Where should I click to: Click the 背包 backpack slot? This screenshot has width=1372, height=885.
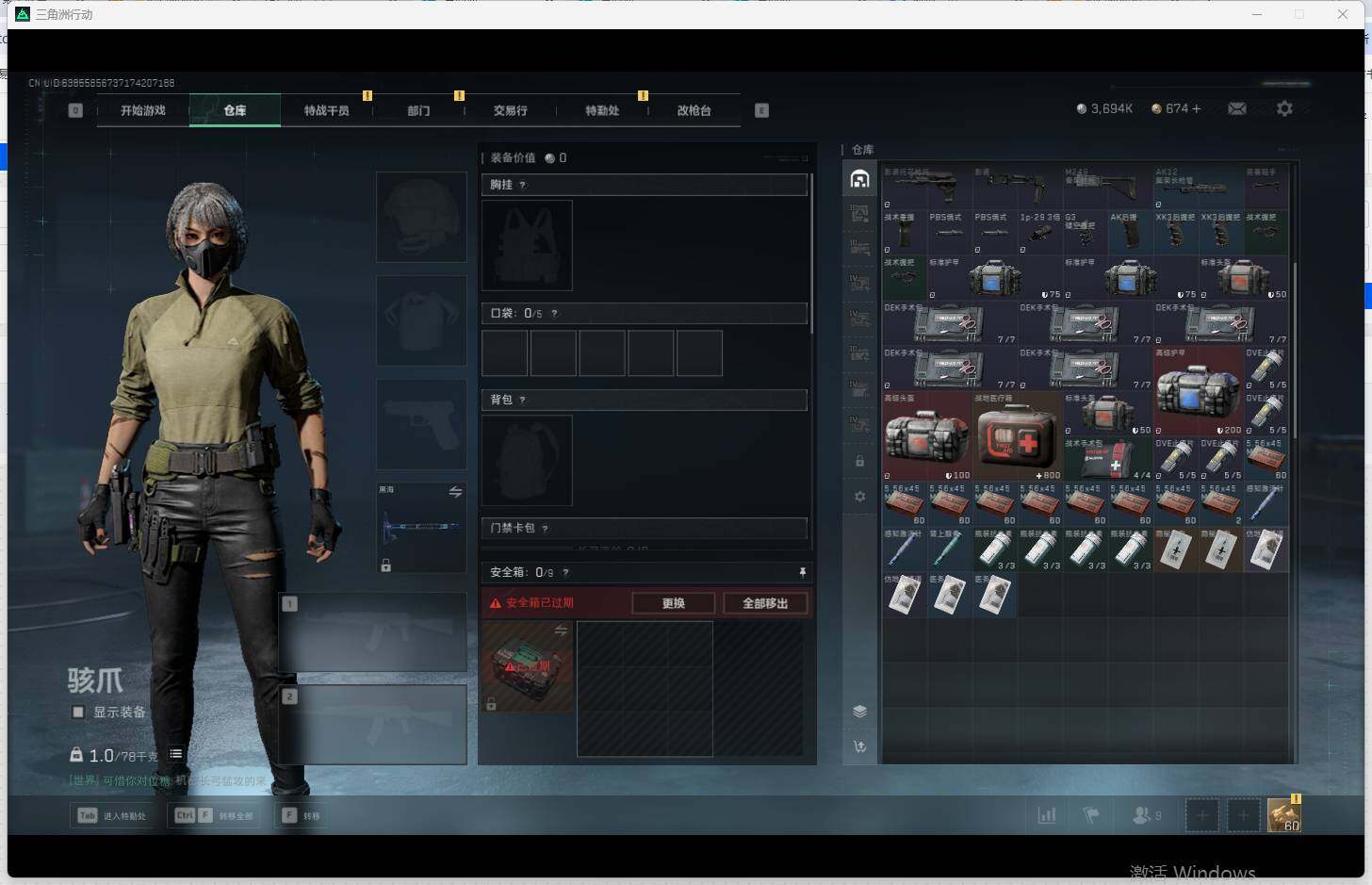point(527,460)
